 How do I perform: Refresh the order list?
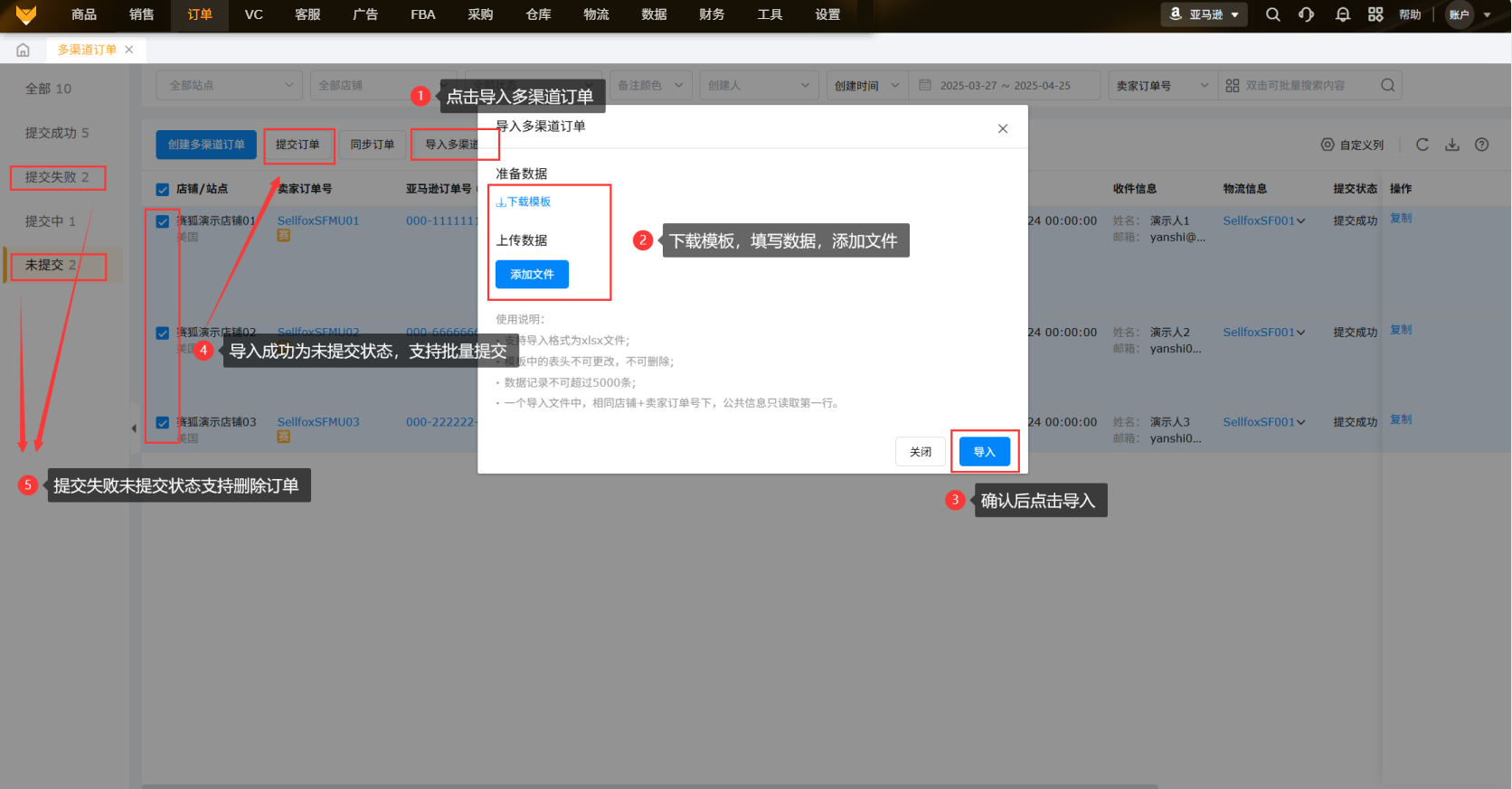(1422, 145)
